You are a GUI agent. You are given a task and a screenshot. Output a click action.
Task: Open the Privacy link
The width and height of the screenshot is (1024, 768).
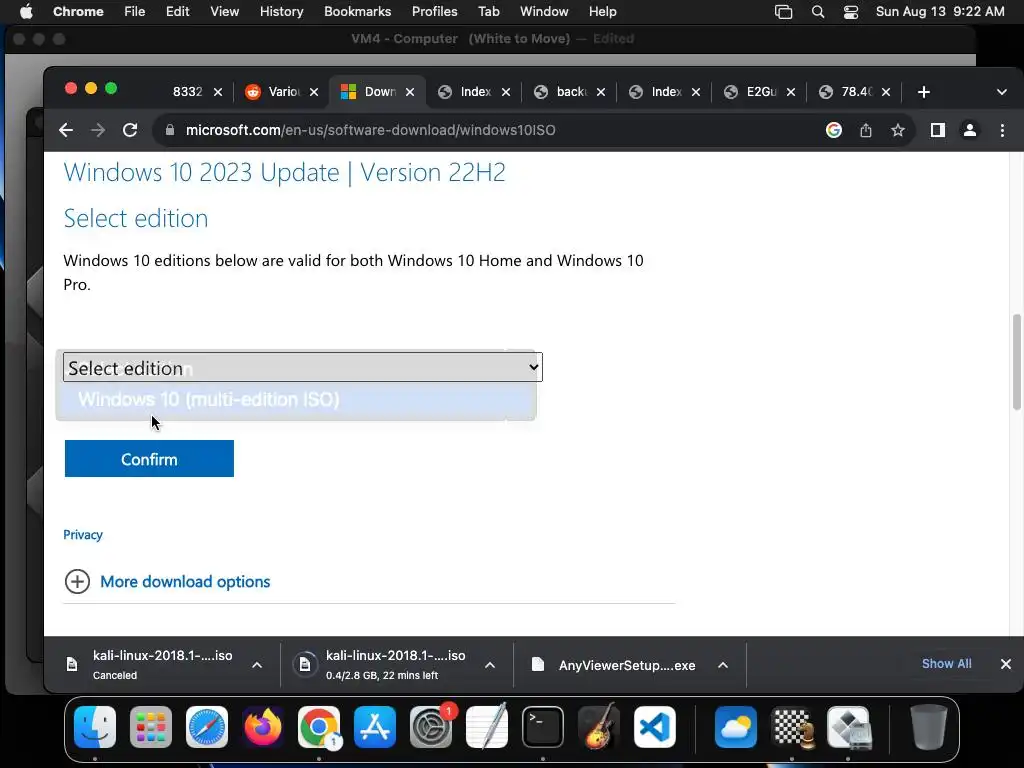coord(83,534)
